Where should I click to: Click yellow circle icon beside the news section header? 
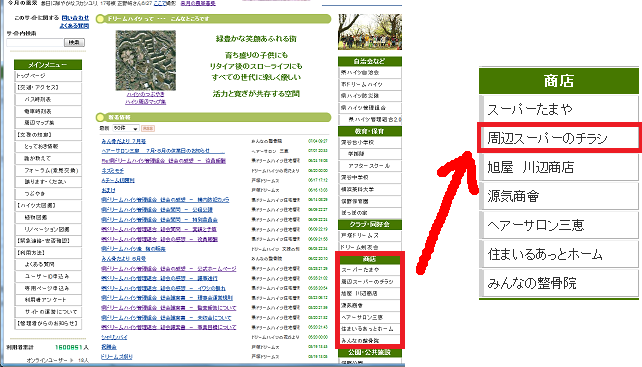pyautogui.click(x=100, y=118)
